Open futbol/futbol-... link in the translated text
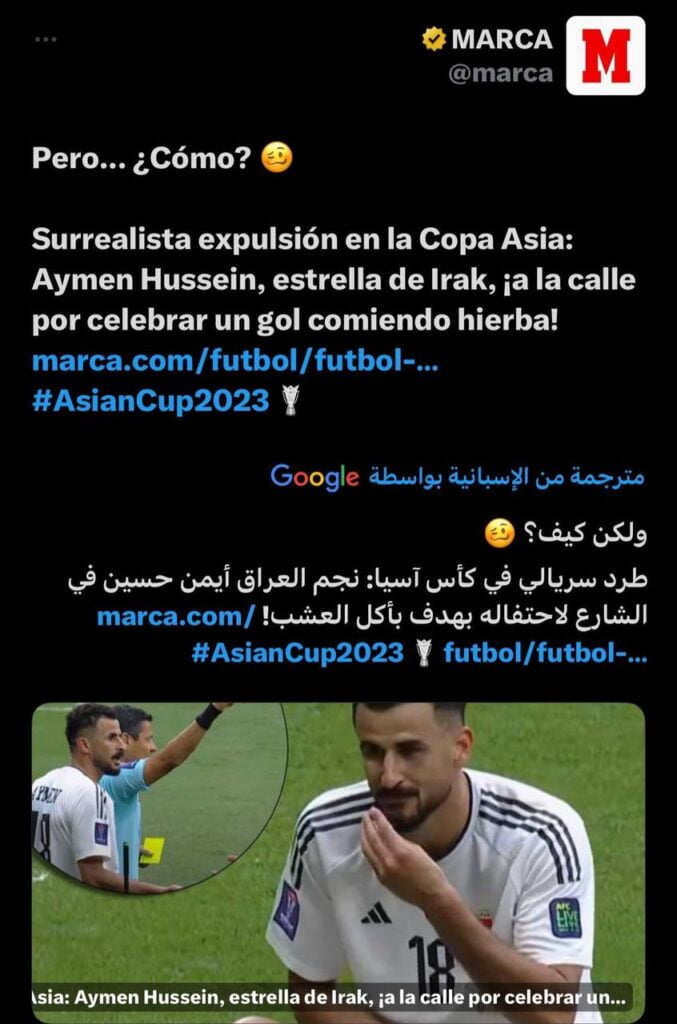677x1024 pixels. (545, 652)
